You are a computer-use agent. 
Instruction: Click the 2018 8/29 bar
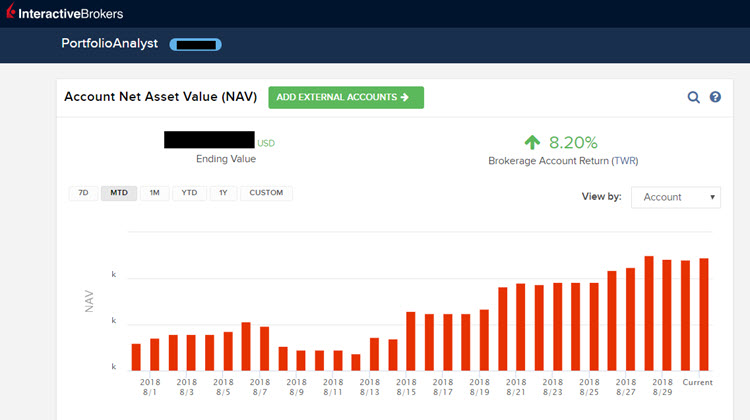[x=667, y=315]
